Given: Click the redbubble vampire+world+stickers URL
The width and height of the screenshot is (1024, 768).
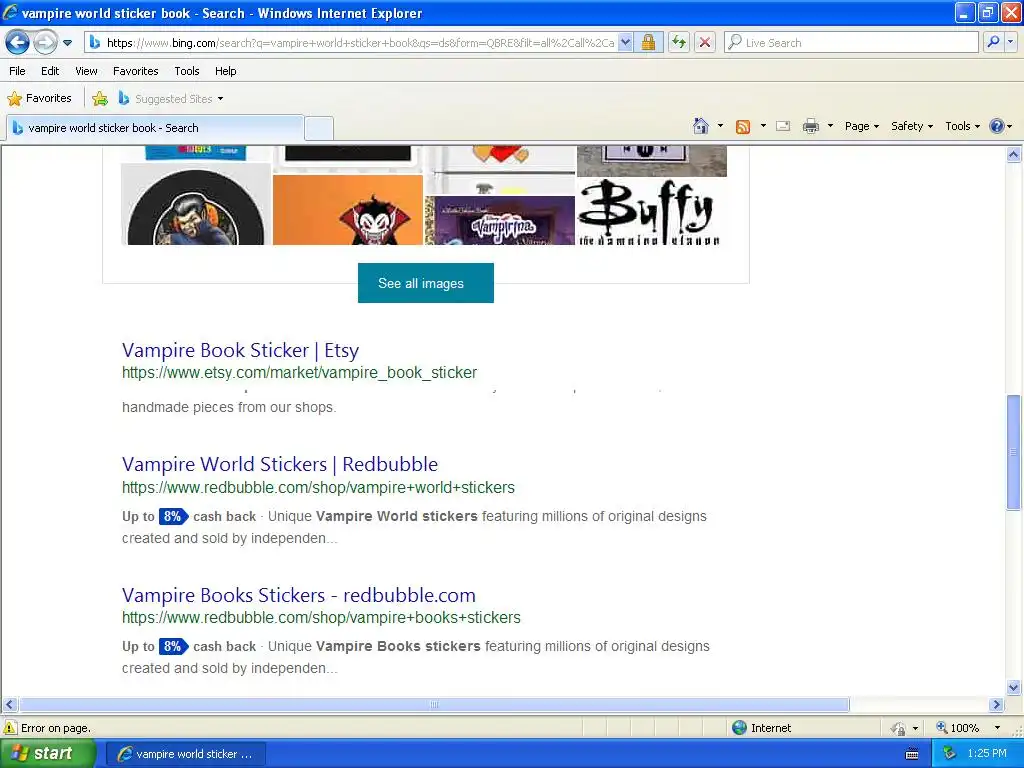Looking at the screenshot, I should click(x=318, y=488).
